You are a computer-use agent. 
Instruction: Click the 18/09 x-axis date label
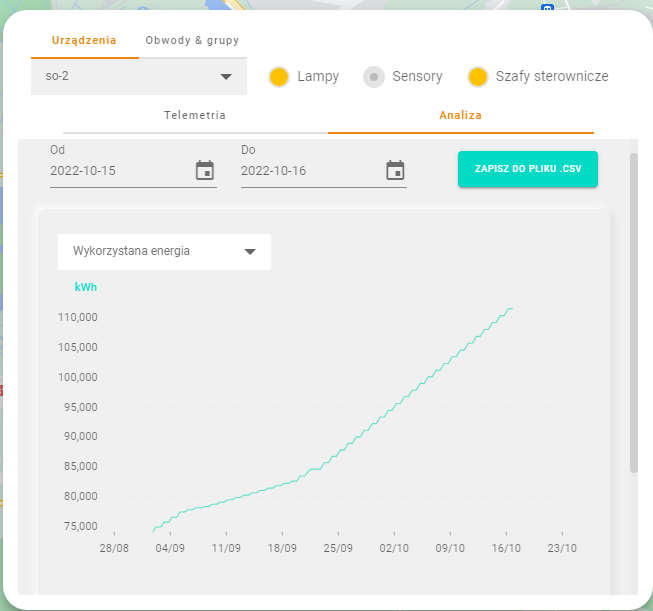[282, 548]
